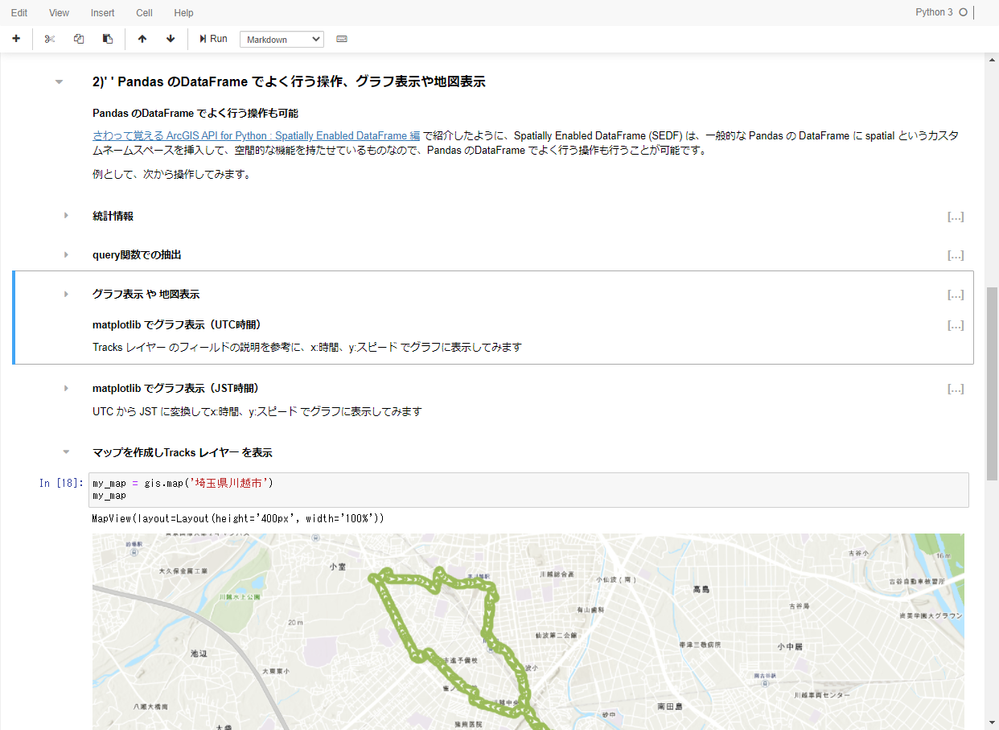999x730 pixels.
Task: Click the [...] beside 統計情報
Action: tap(955, 217)
